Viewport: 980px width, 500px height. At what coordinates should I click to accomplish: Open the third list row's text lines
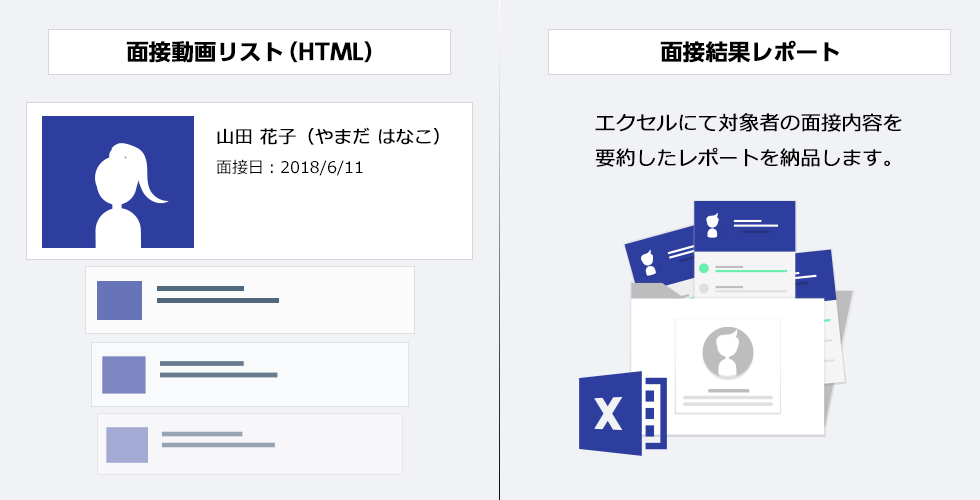(x=218, y=439)
